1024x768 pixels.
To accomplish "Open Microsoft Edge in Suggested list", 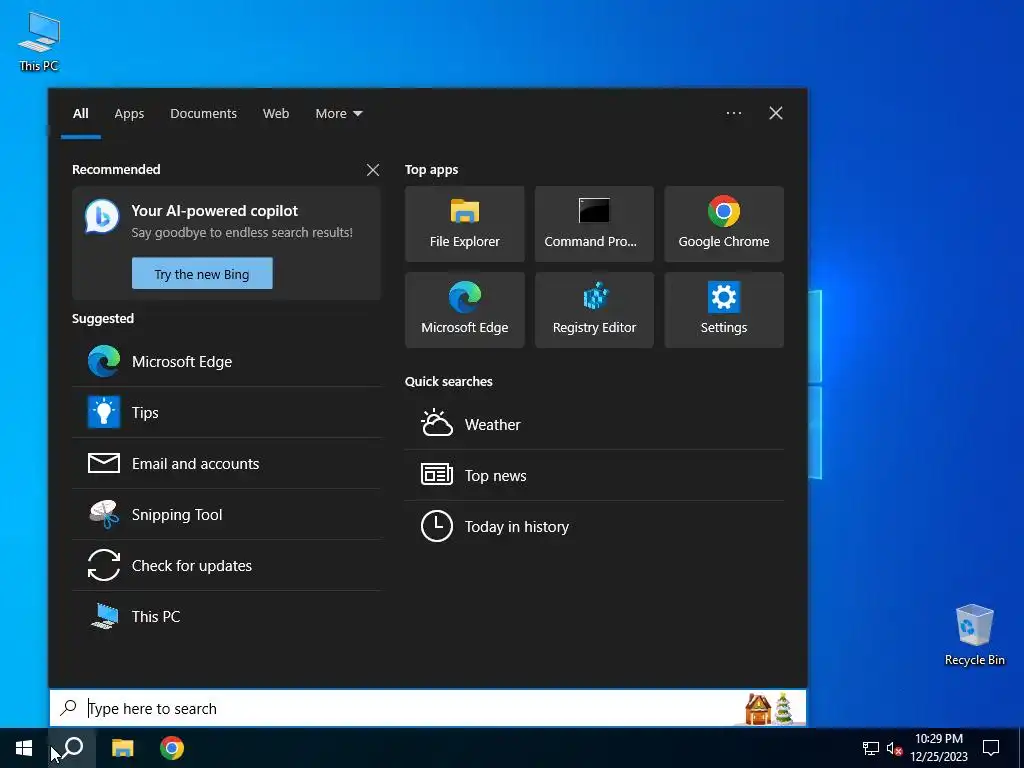I will click(x=227, y=361).
